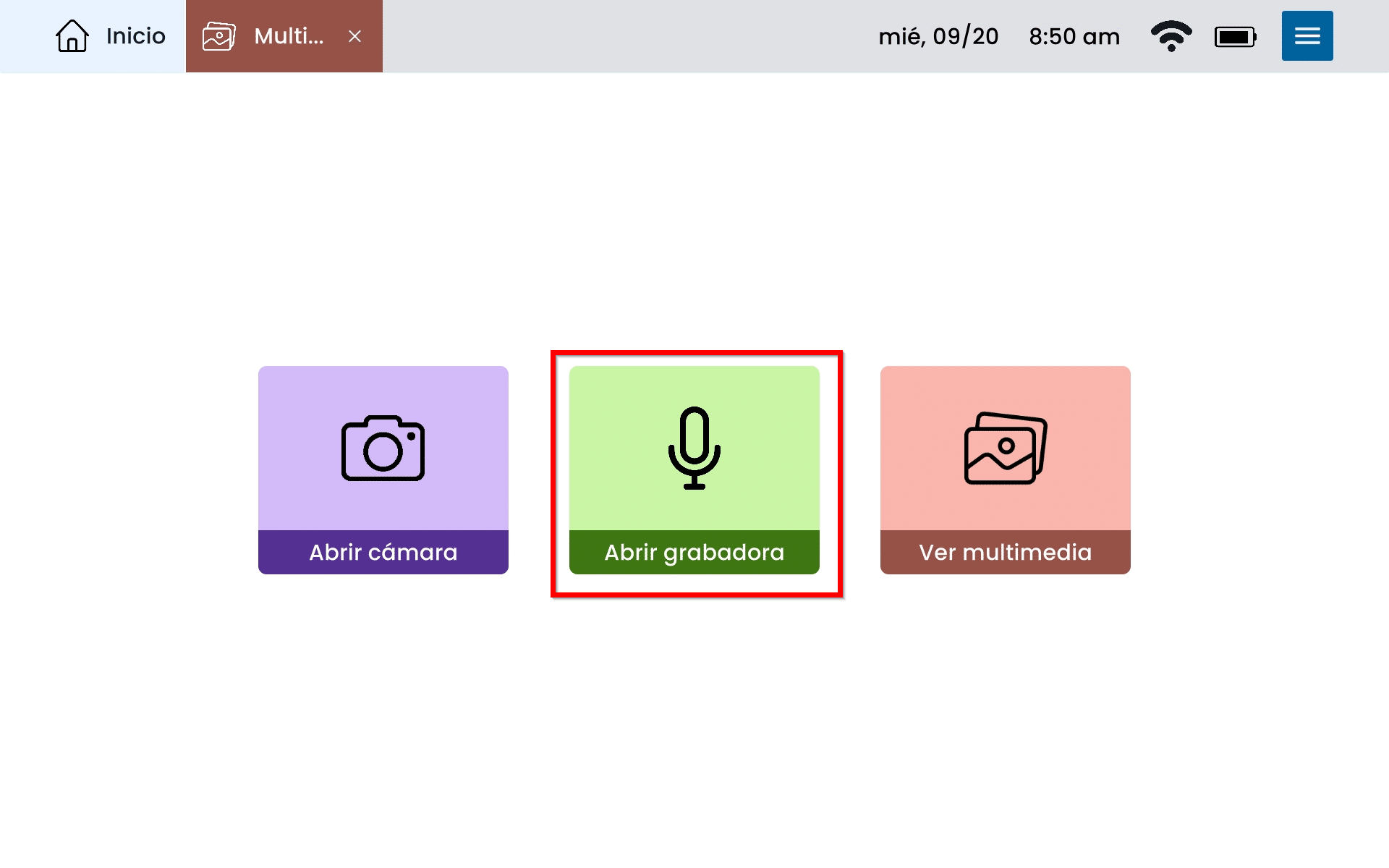This screenshot has height=868, width=1389.
Task: Go to the Inicio tab label
Action: point(135,36)
